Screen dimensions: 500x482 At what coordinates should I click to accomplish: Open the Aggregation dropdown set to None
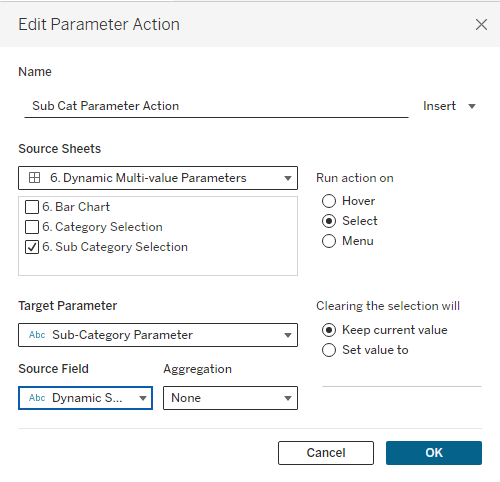point(230,398)
